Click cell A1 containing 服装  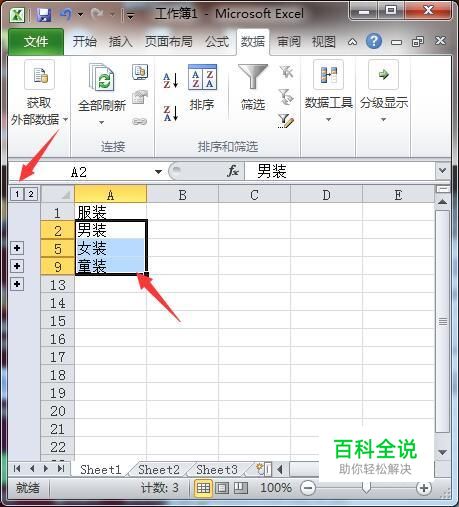(111, 212)
